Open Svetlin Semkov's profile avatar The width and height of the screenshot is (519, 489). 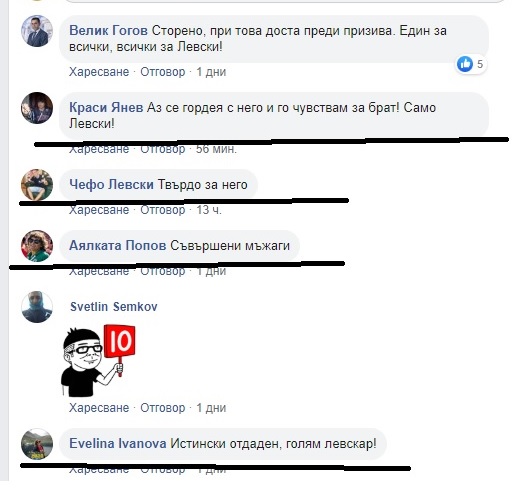point(37,307)
